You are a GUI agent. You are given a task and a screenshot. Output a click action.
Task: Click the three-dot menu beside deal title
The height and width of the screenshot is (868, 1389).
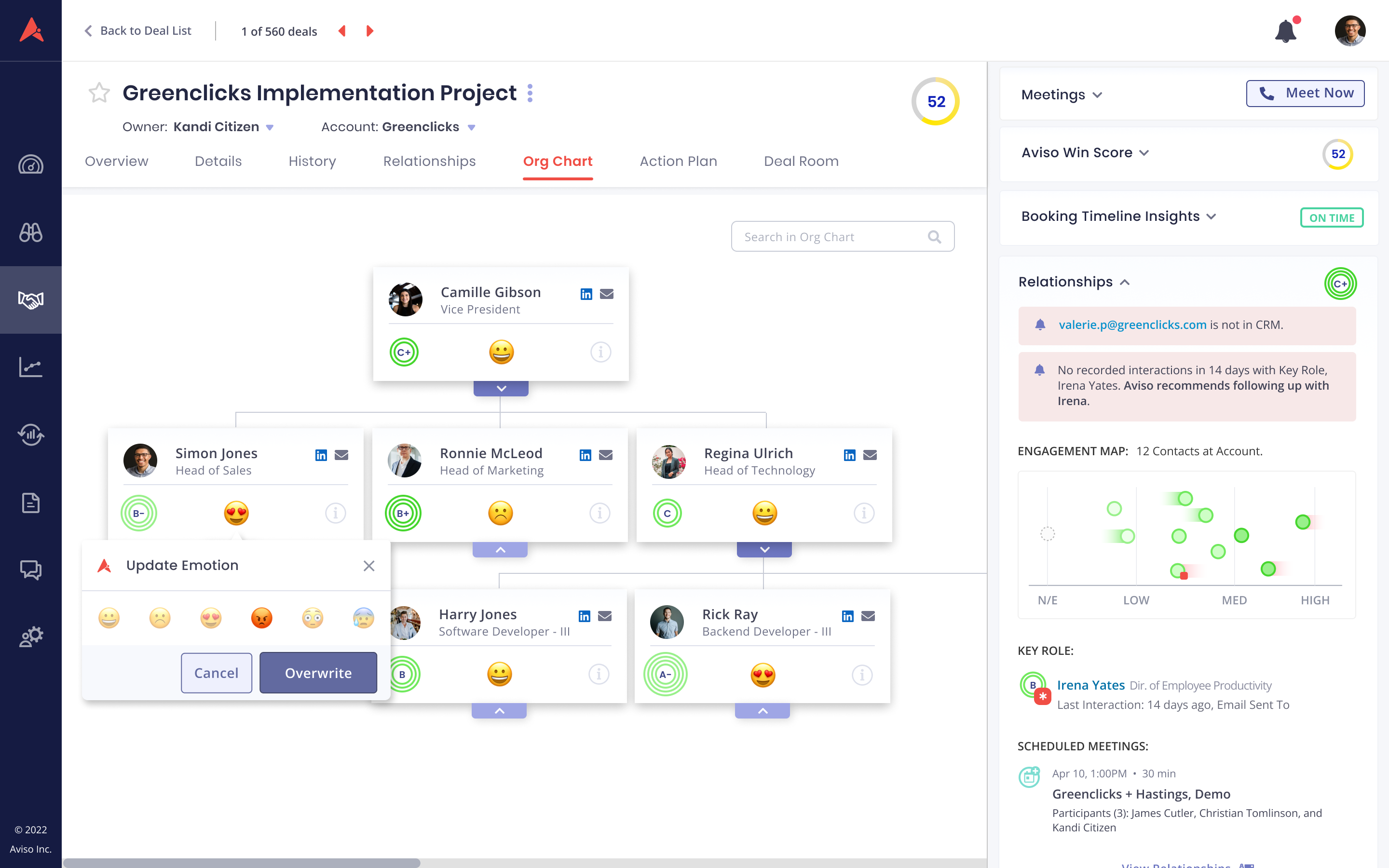click(530, 93)
